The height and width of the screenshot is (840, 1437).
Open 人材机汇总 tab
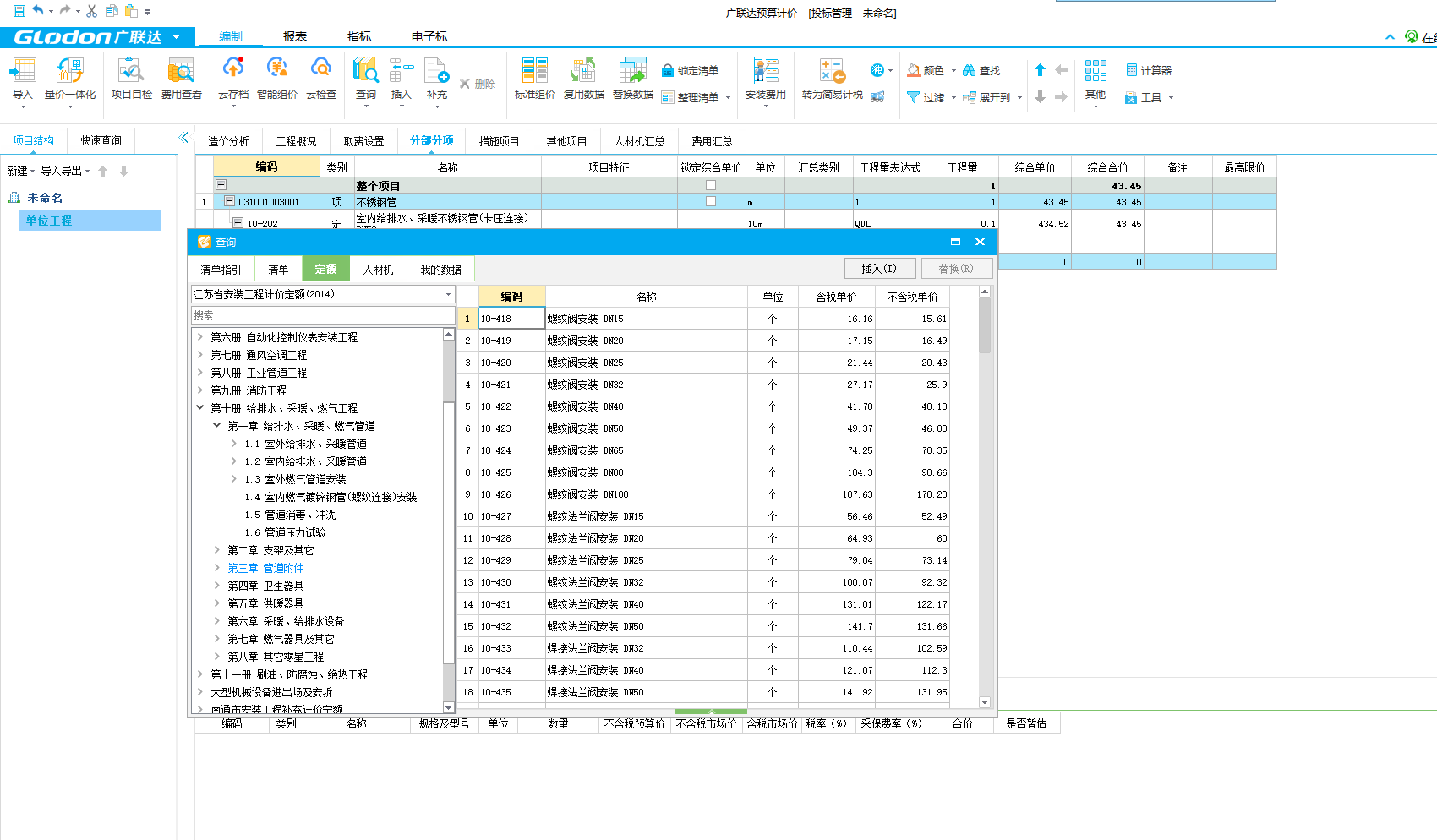639,141
